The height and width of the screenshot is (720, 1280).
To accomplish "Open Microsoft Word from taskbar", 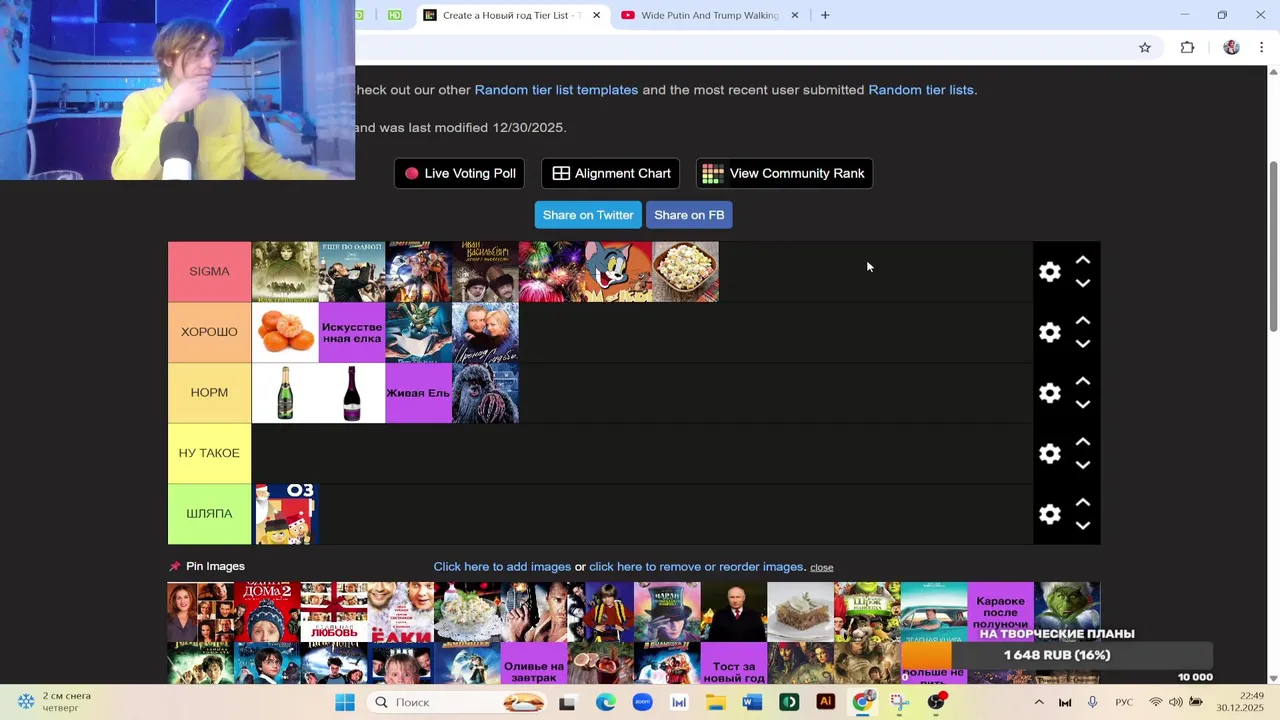I will click(x=752, y=702).
